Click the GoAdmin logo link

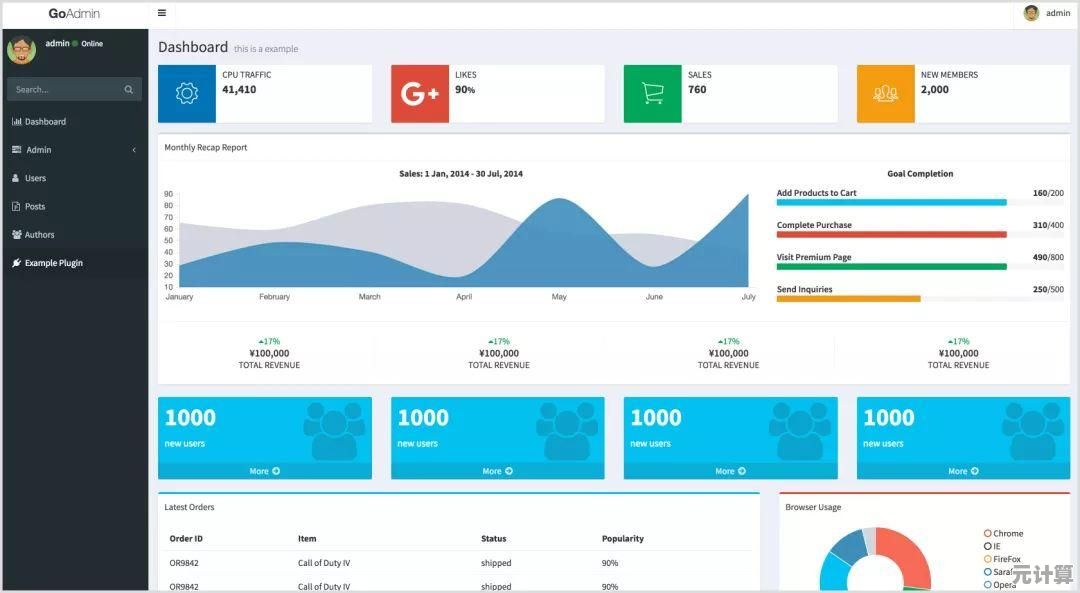[x=74, y=13]
